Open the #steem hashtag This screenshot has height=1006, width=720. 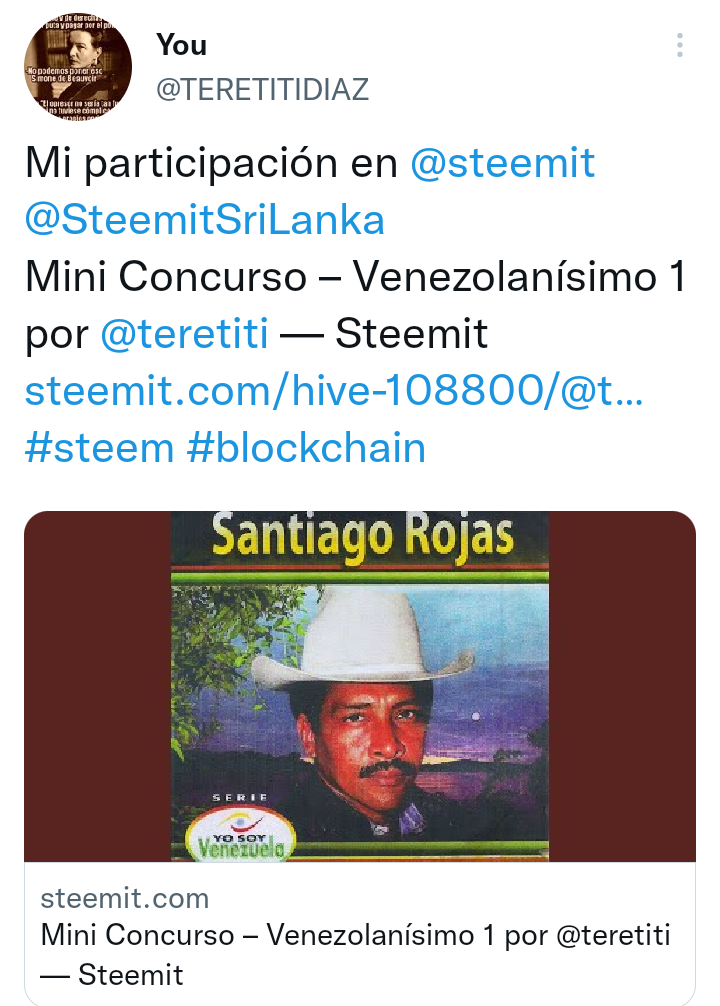(x=99, y=447)
